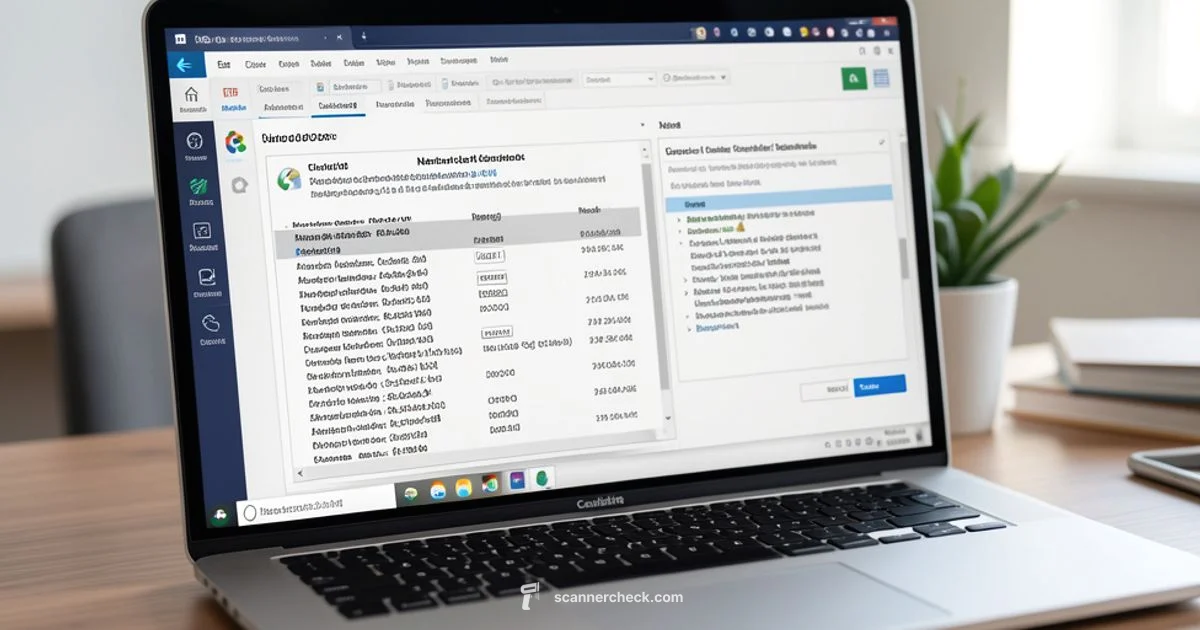Switch to the underlined active center tab

[338, 104]
